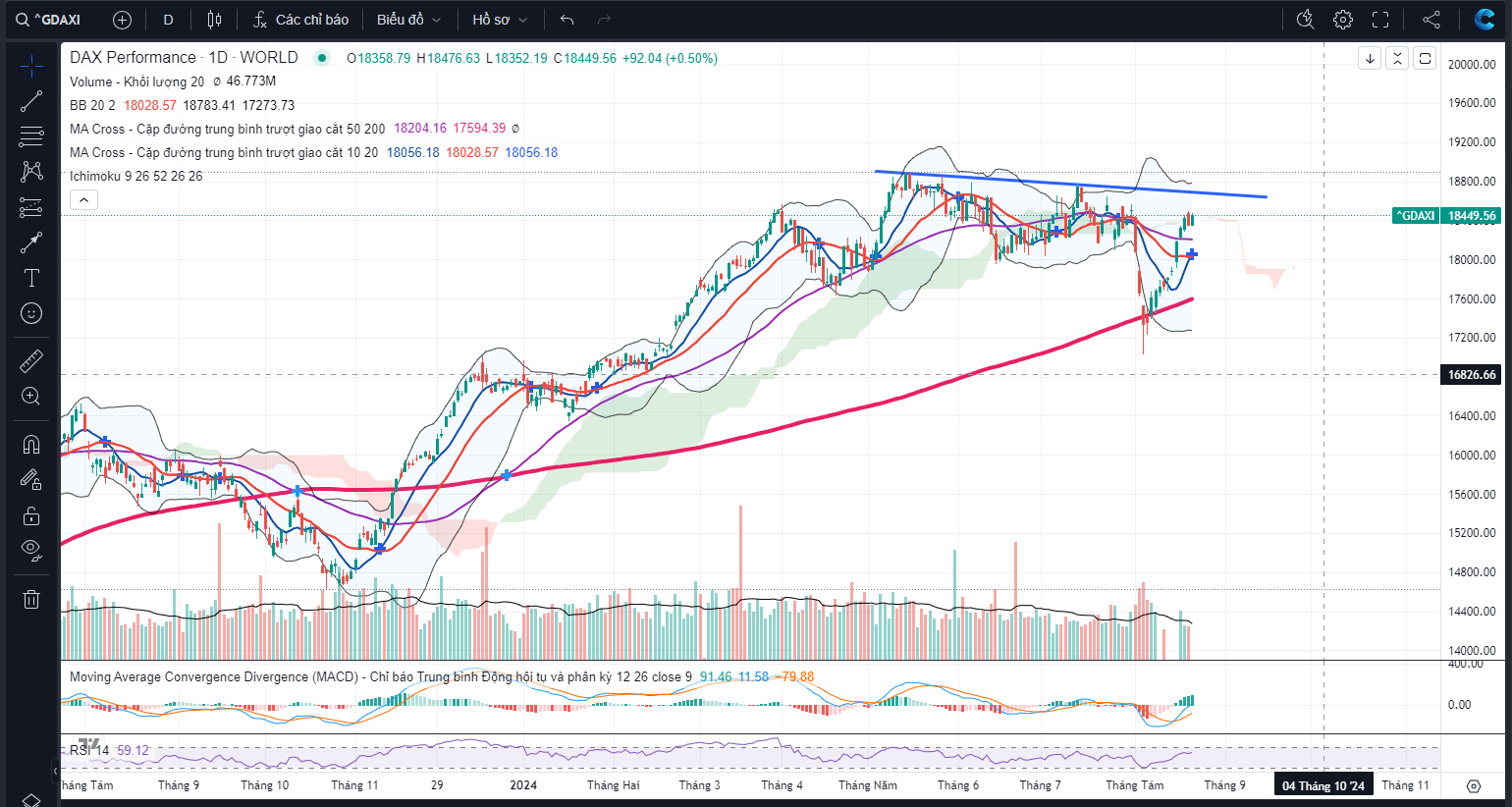
Task: Open the Fibonacci and horizontal lines tool
Action: click(31, 136)
